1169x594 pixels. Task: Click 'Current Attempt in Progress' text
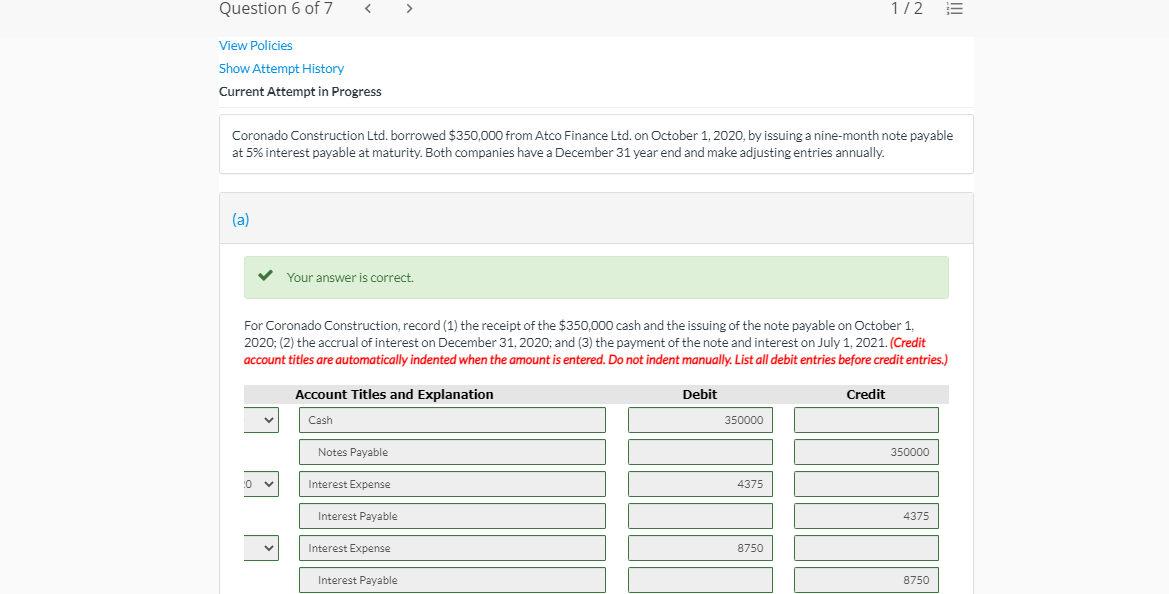click(x=300, y=92)
